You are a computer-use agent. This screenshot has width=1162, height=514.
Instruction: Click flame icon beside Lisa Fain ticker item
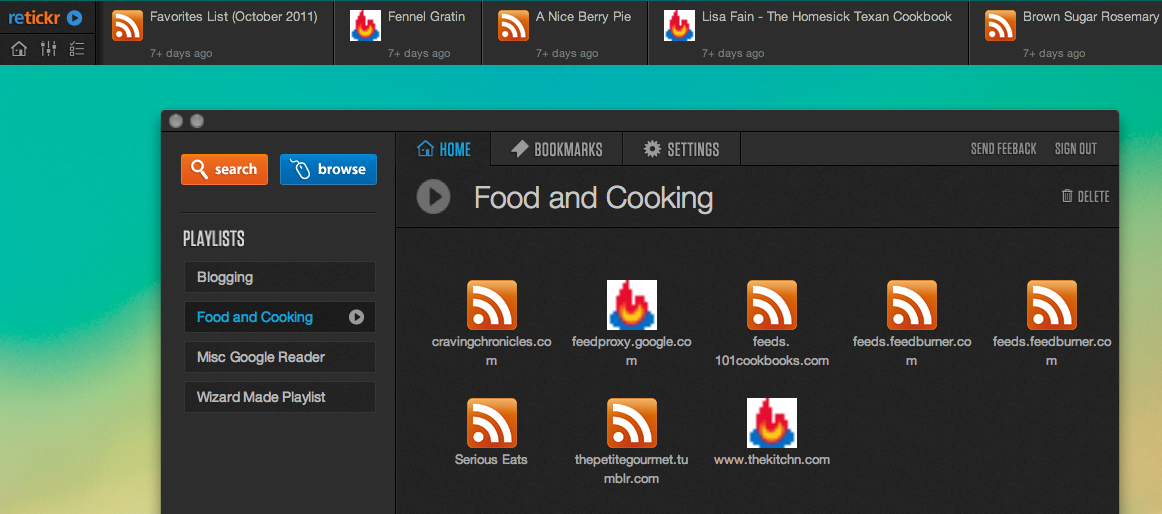click(680, 25)
